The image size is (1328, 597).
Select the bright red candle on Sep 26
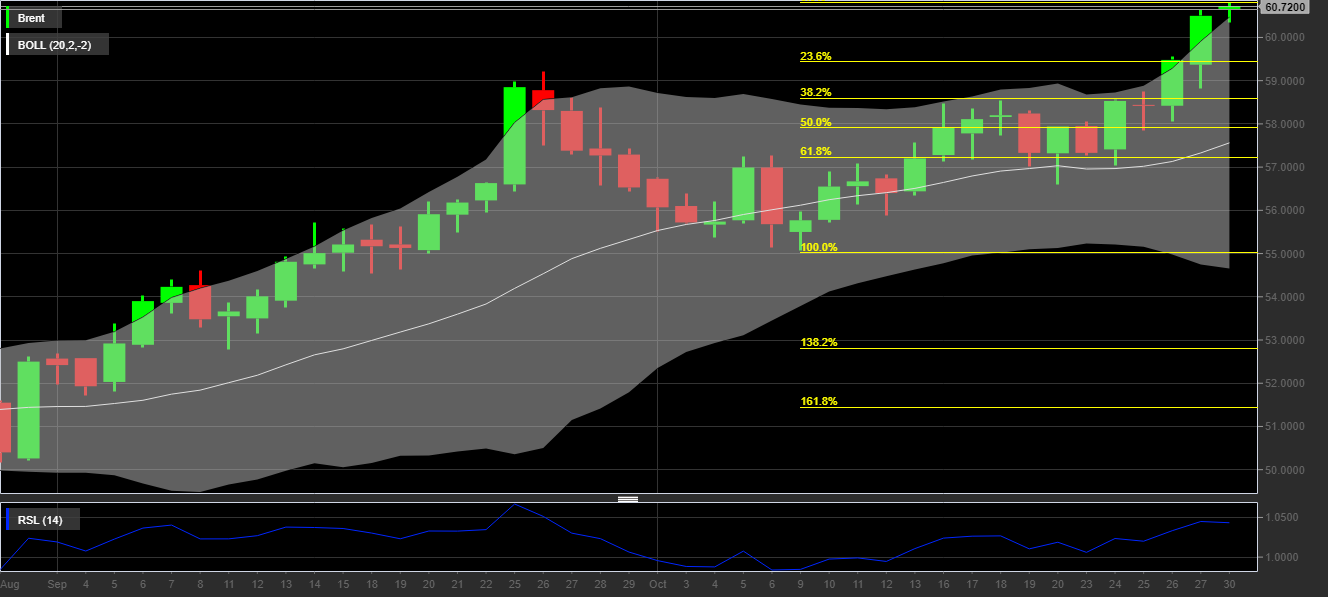coord(543,99)
